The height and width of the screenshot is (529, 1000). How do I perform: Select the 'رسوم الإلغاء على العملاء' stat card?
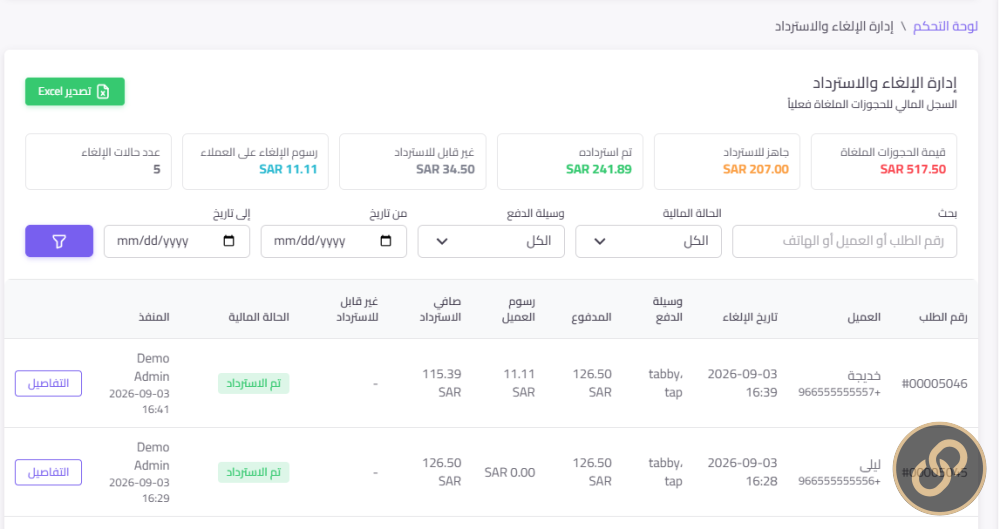point(256,161)
